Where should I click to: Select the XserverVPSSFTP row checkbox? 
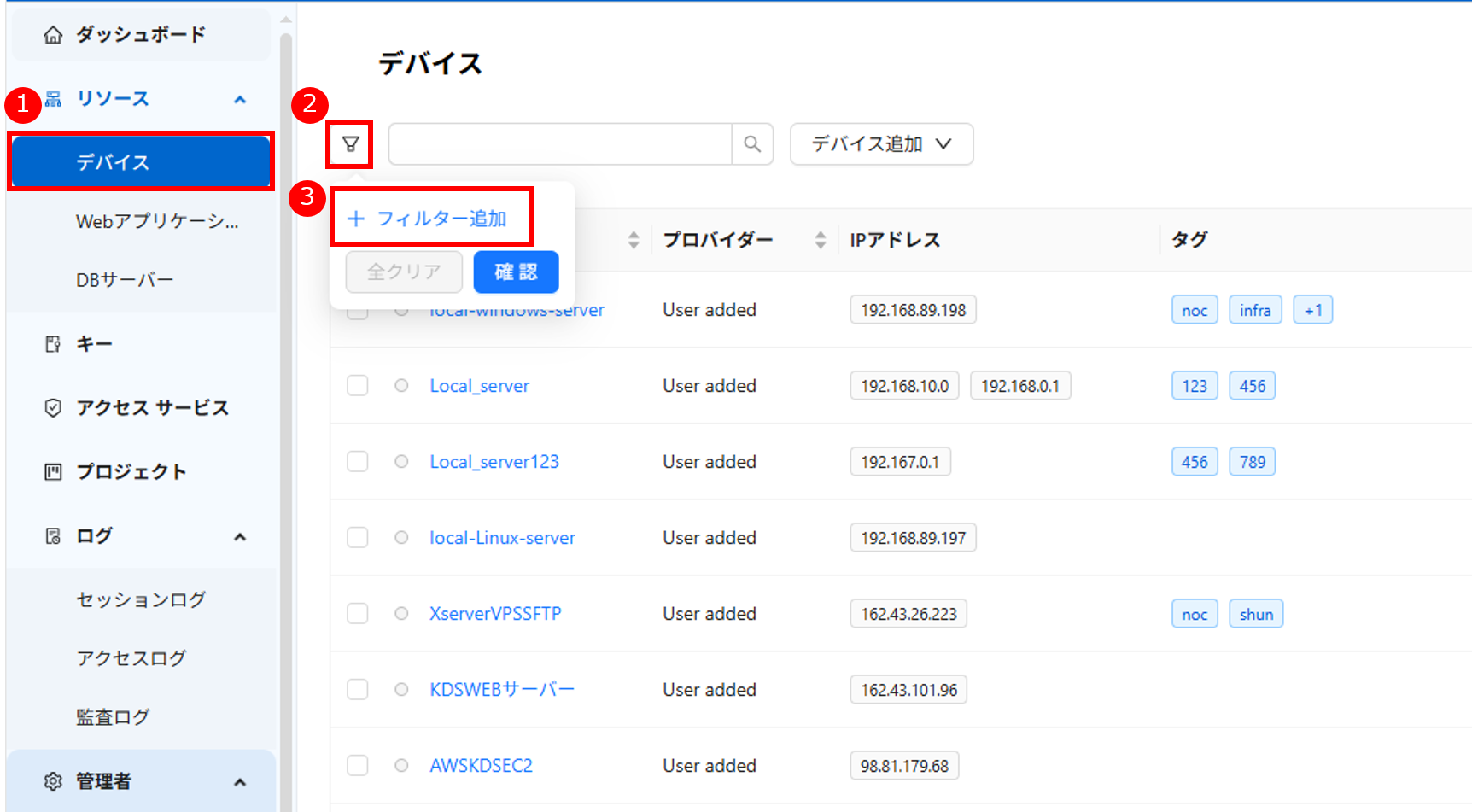[x=358, y=614]
